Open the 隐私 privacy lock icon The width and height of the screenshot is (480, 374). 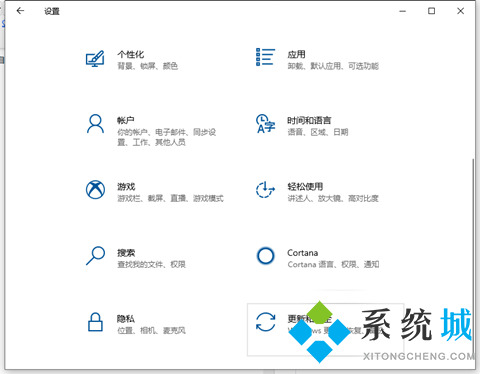pyautogui.click(x=95, y=322)
